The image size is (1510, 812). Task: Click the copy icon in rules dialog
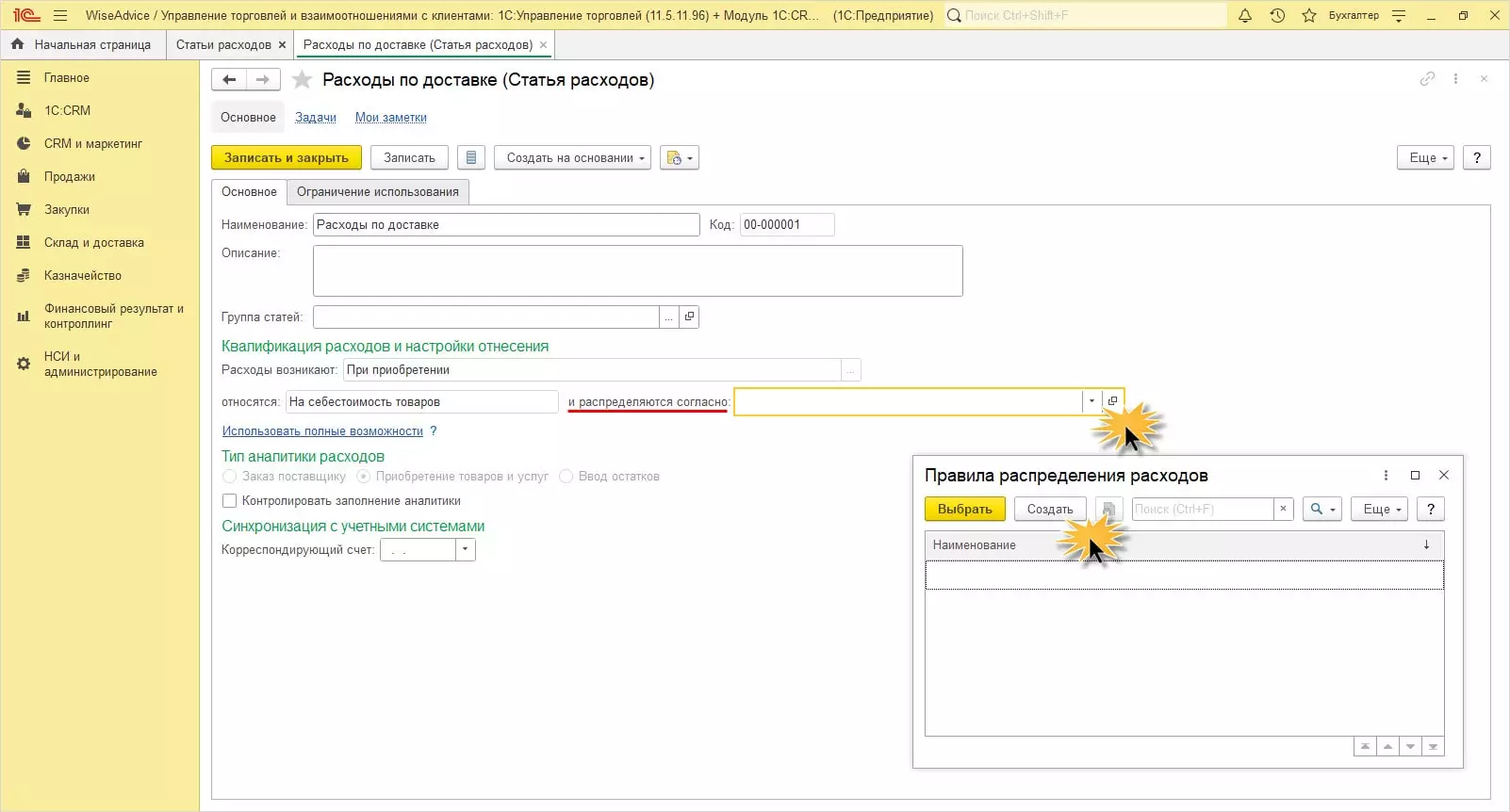[x=1108, y=510]
